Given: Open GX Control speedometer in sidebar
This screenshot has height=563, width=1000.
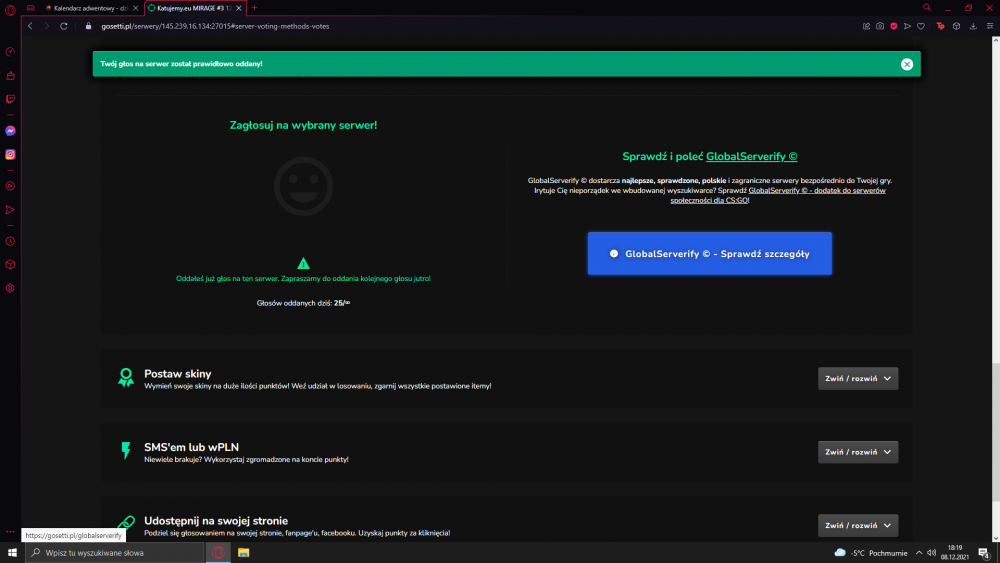Looking at the screenshot, I should pyautogui.click(x=10, y=52).
